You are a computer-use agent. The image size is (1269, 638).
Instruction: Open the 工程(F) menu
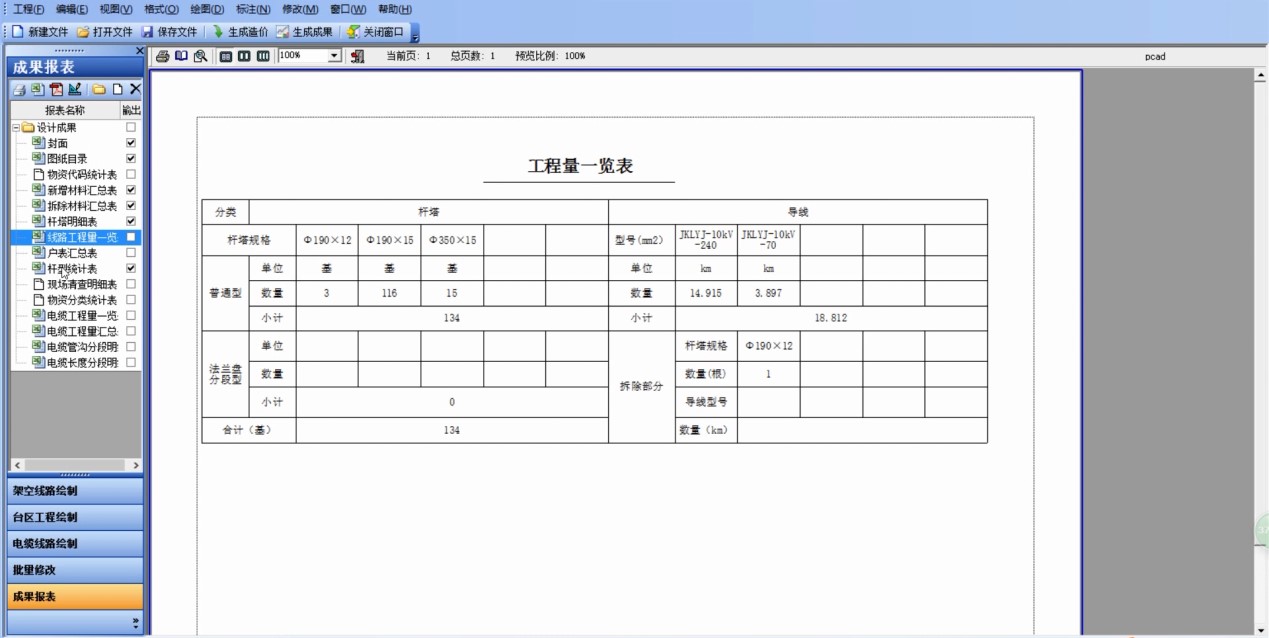point(29,9)
